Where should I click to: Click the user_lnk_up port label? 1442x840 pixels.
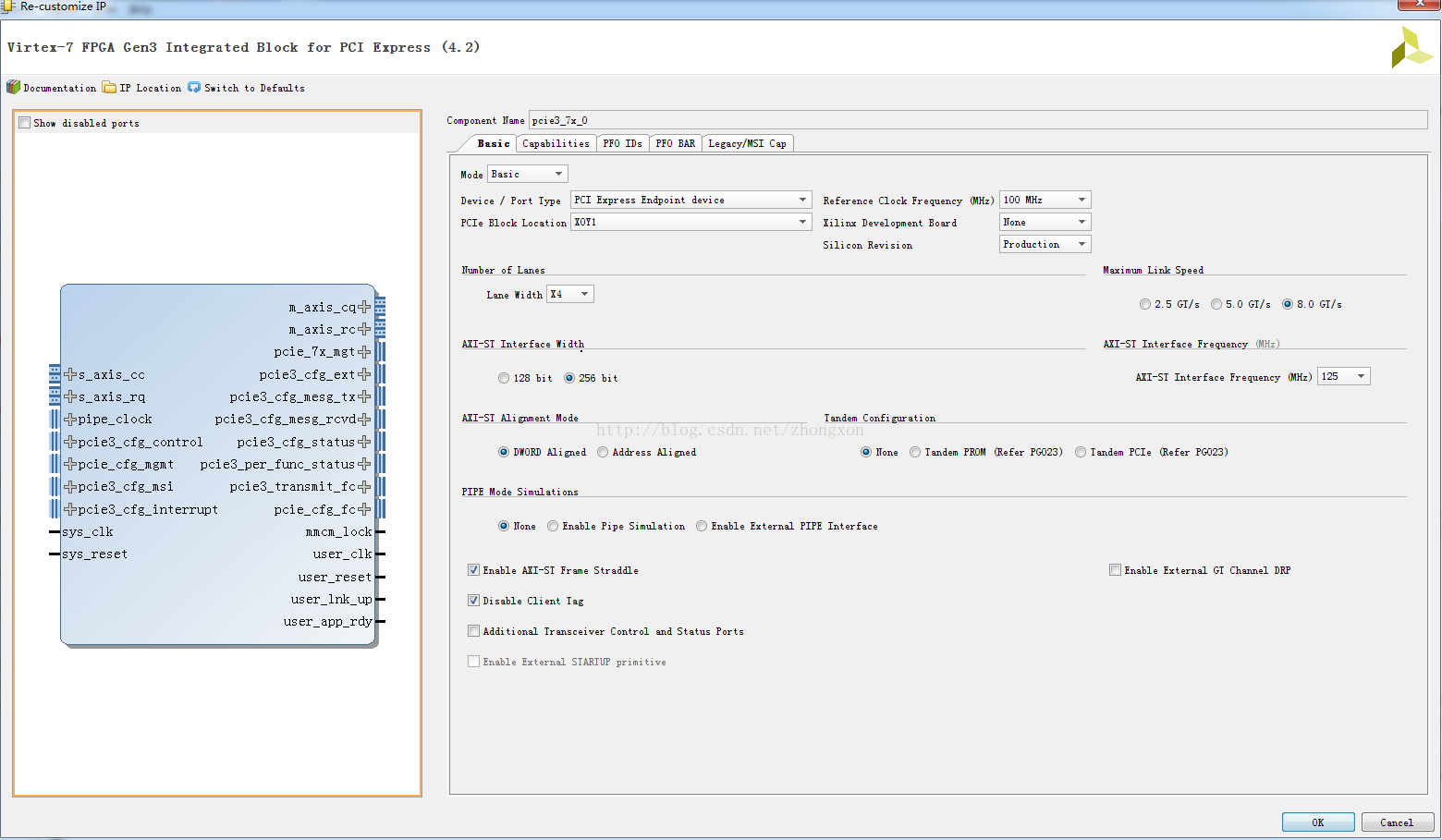coord(331,599)
